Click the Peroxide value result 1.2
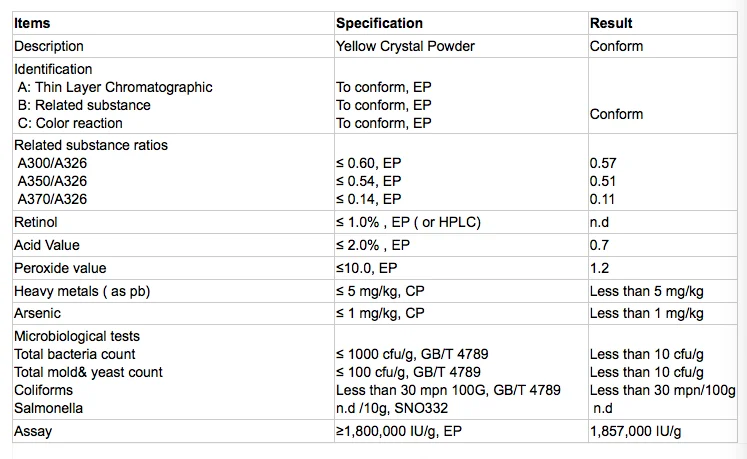The width and height of the screenshot is (747, 459). 600,268
